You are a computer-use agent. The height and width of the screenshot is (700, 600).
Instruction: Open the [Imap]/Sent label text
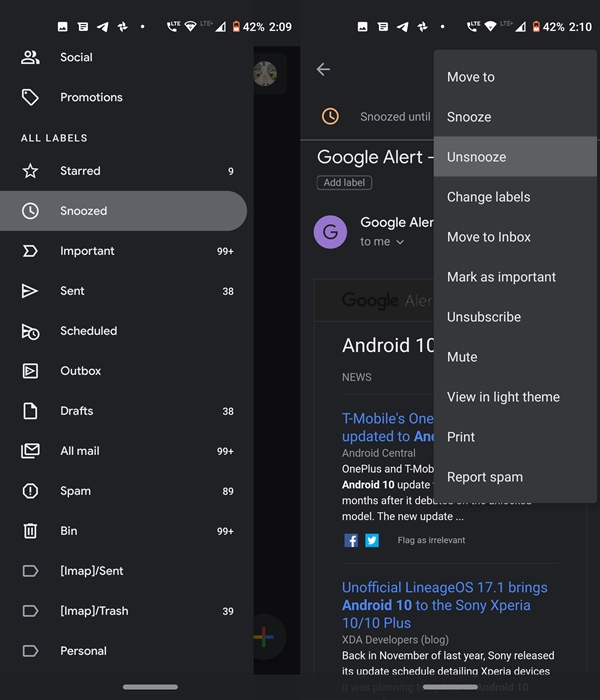(x=92, y=571)
